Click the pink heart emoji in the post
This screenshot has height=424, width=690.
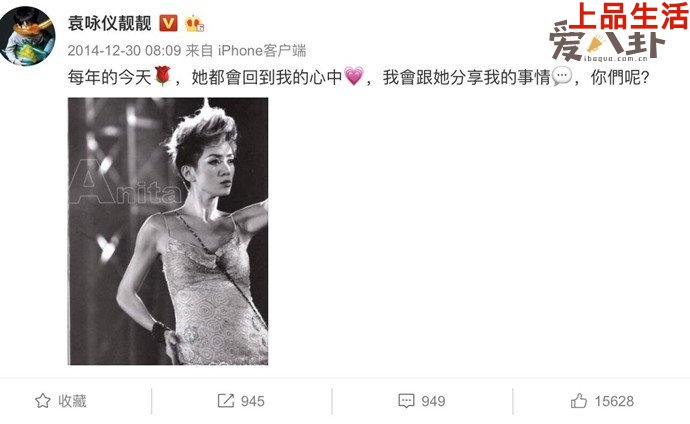(354, 76)
